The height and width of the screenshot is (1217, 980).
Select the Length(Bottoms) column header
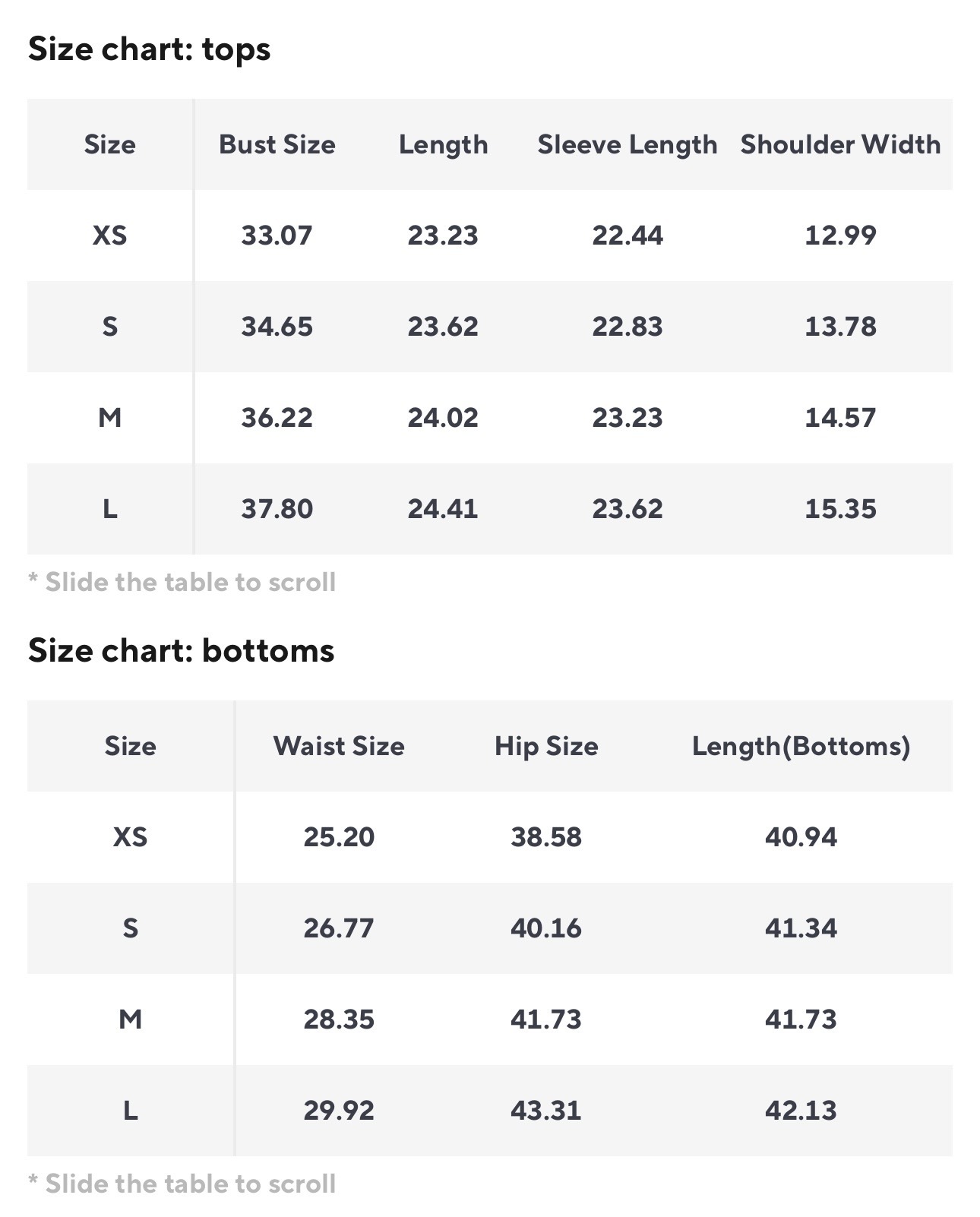(x=801, y=746)
